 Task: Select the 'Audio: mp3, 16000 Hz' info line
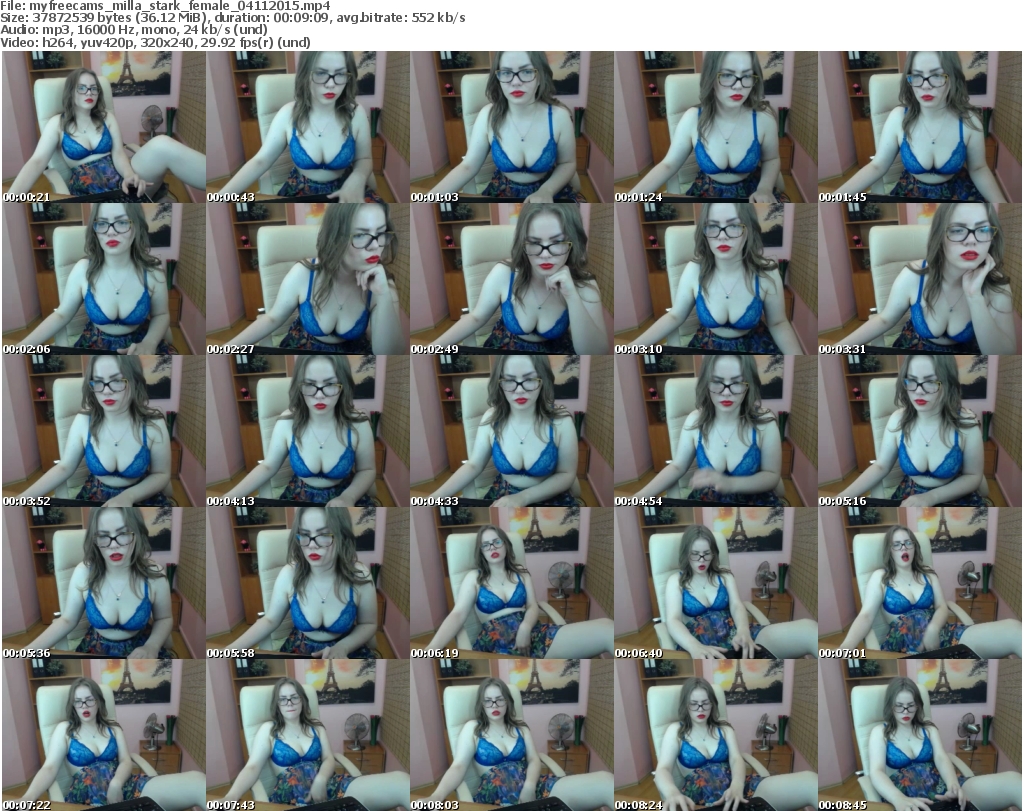pyautogui.click(x=134, y=30)
